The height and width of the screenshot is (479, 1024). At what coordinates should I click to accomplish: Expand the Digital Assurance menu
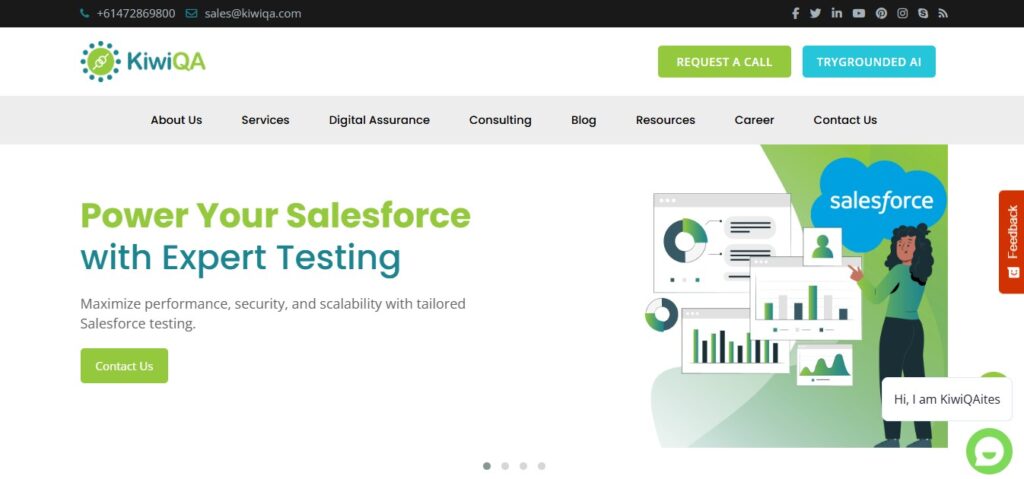(x=379, y=120)
